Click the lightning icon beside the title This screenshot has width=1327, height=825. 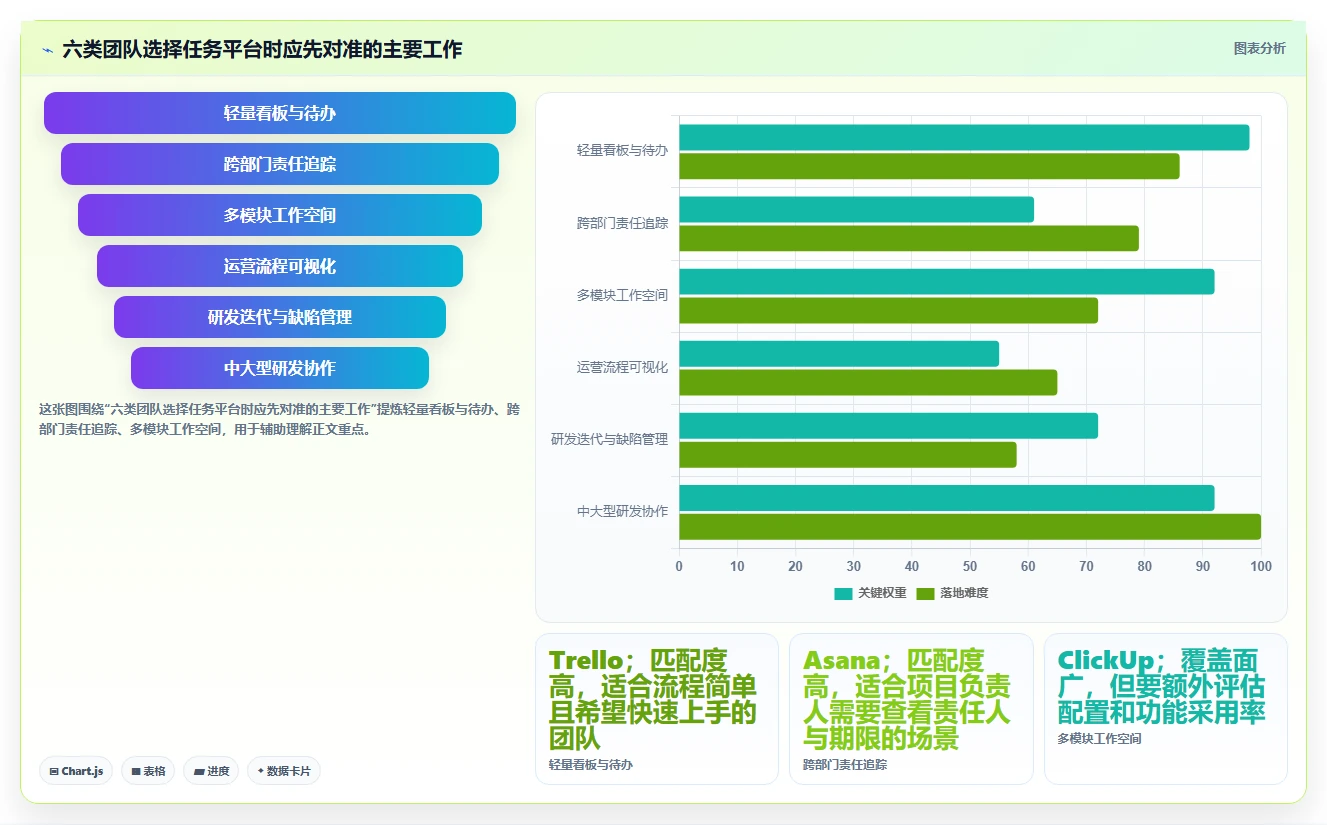click(47, 50)
